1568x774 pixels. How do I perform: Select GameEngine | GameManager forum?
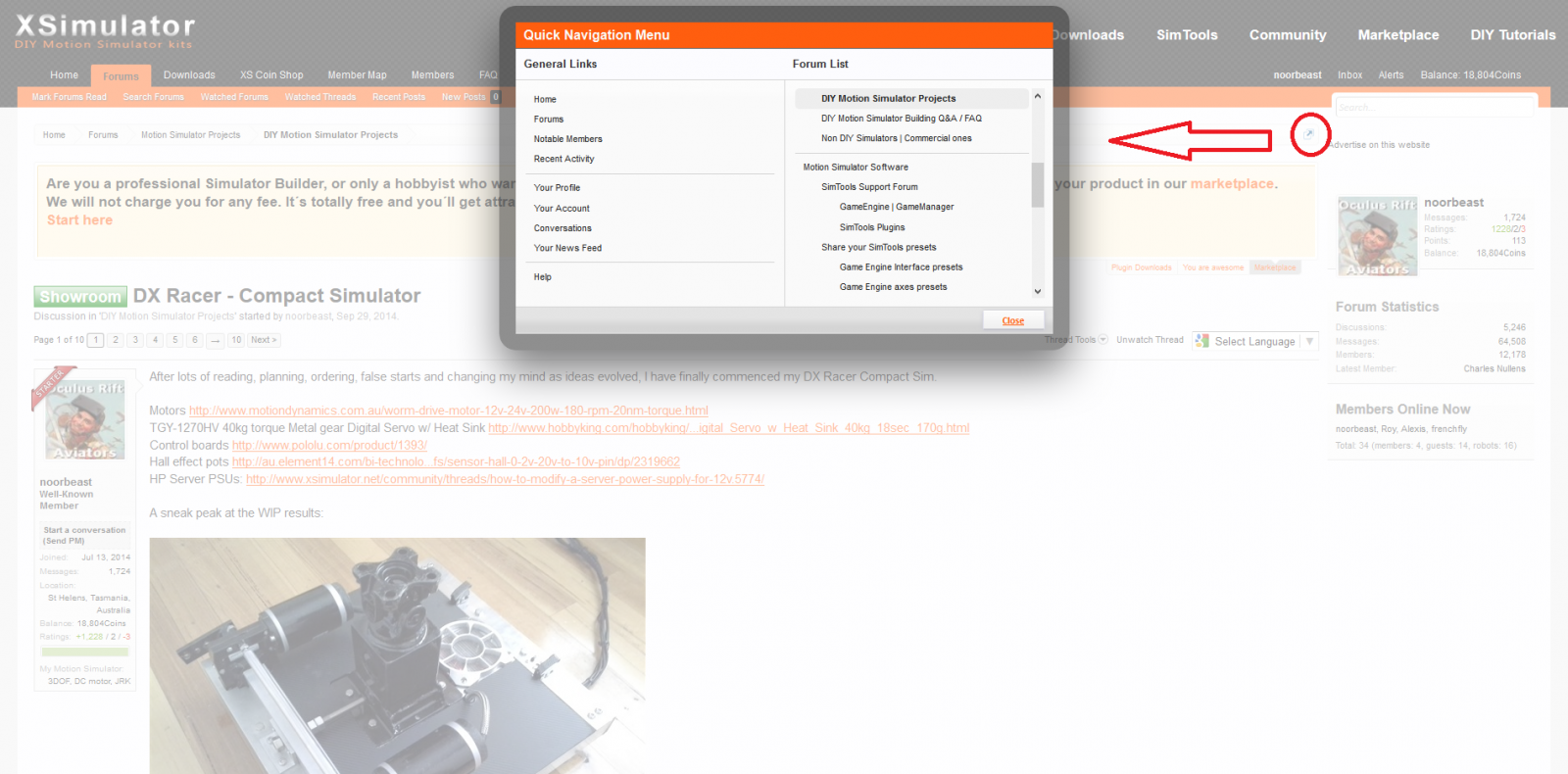[x=896, y=207]
